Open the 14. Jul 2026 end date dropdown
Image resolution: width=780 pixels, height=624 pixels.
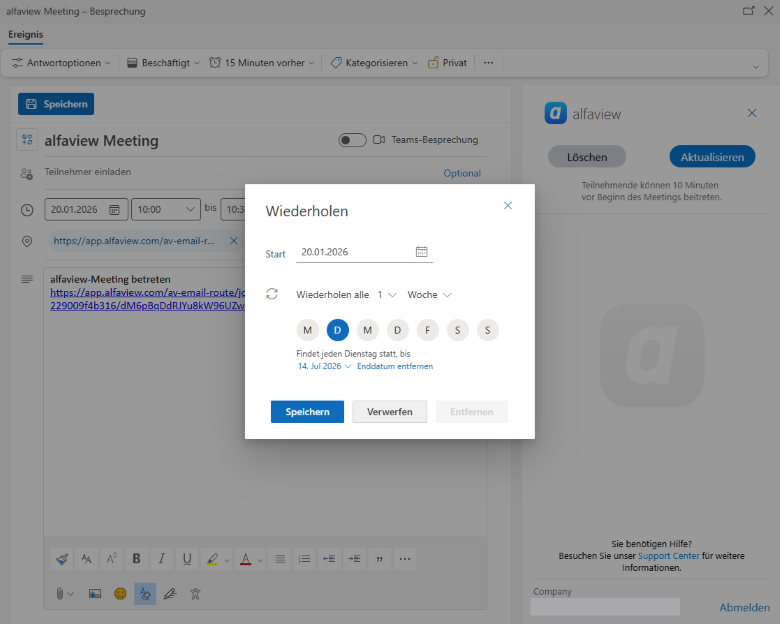(324, 366)
